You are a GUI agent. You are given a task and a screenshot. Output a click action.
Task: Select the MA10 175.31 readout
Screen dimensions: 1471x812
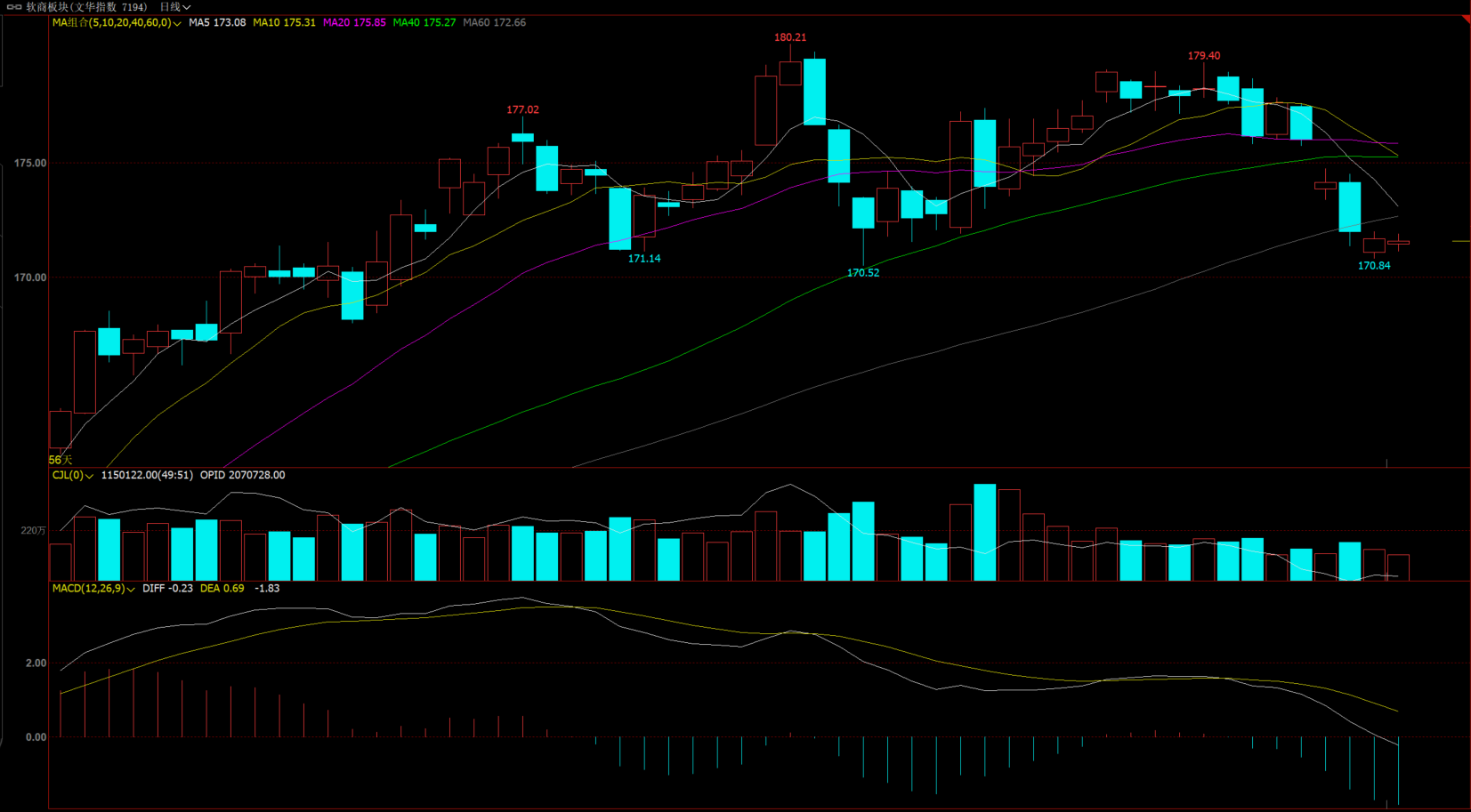point(284,22)
